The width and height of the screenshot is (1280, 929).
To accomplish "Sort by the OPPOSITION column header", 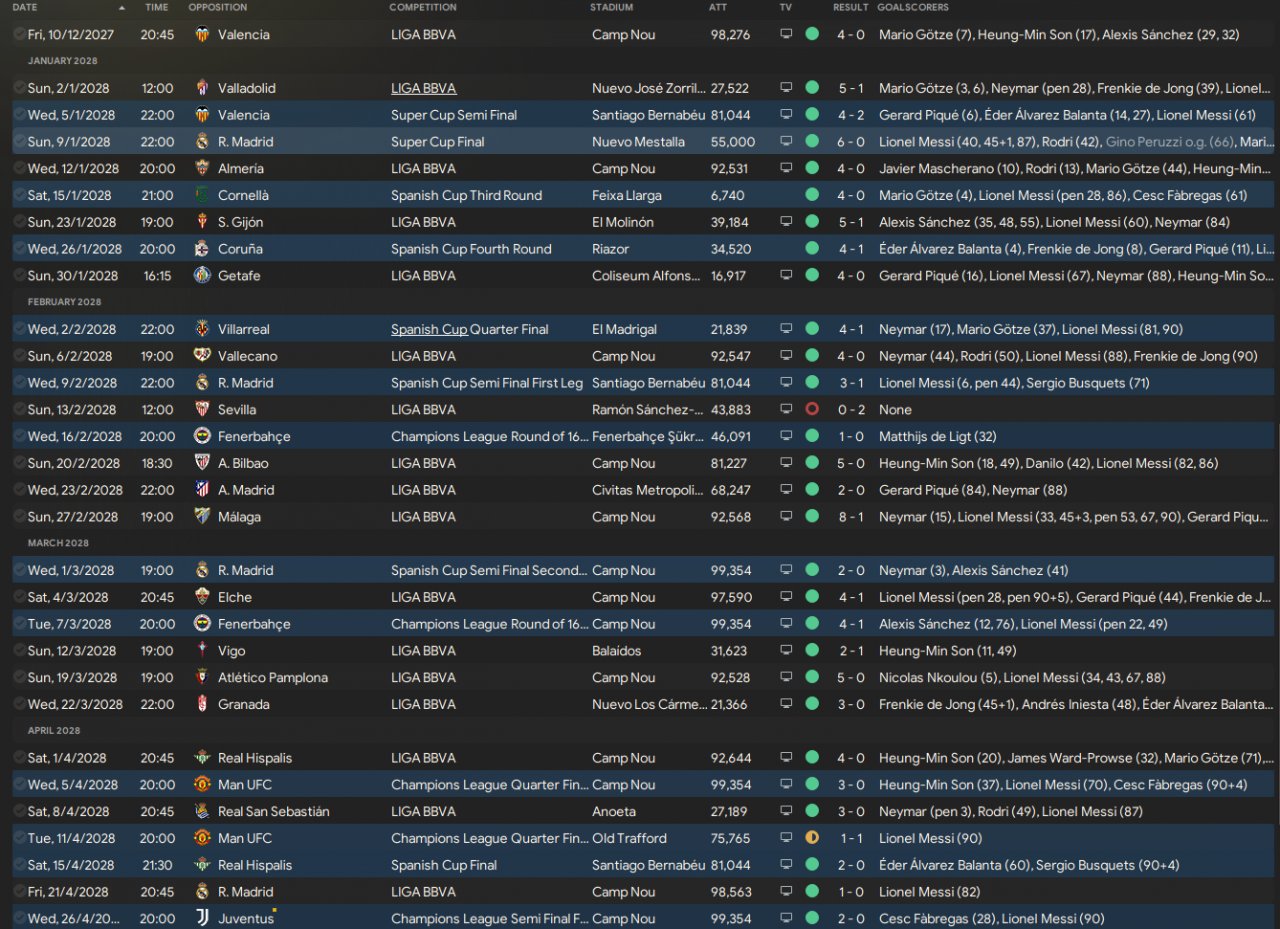I will 218,7.
